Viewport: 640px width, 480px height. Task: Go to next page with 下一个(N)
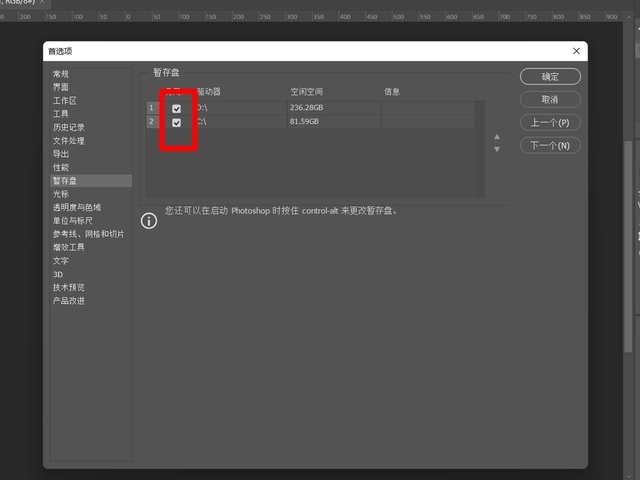(x=550, y=146)
